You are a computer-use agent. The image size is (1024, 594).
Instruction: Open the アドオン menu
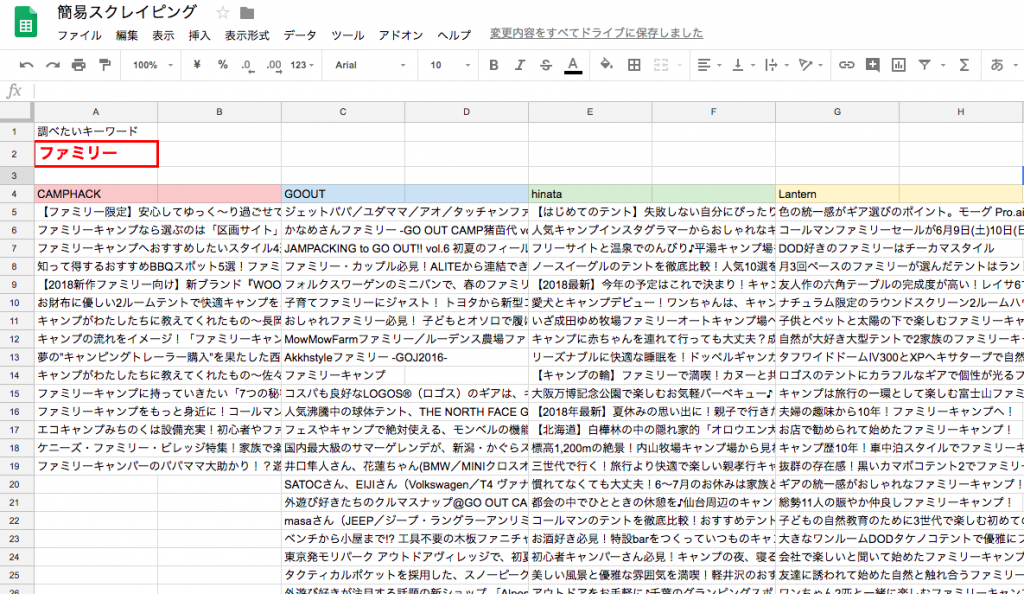click(400, 35)
